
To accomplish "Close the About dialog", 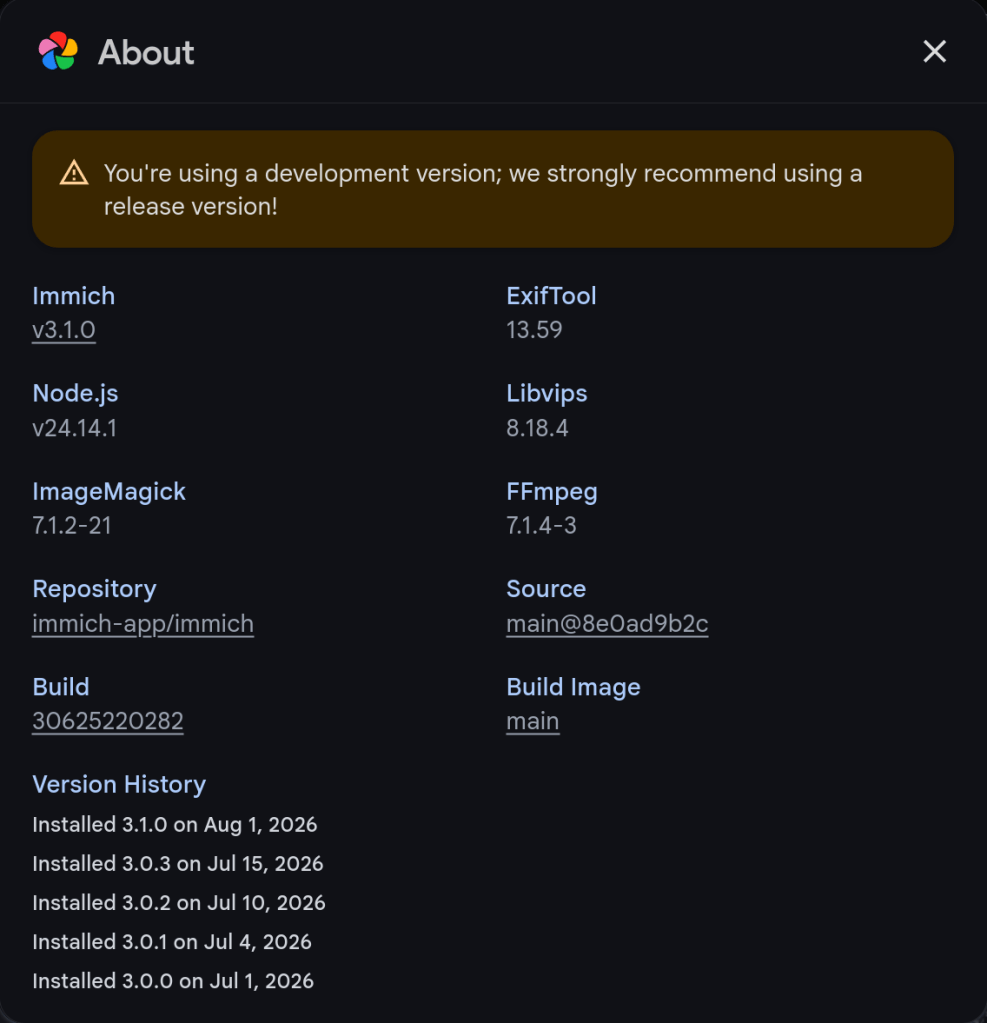I will [934, 51].
